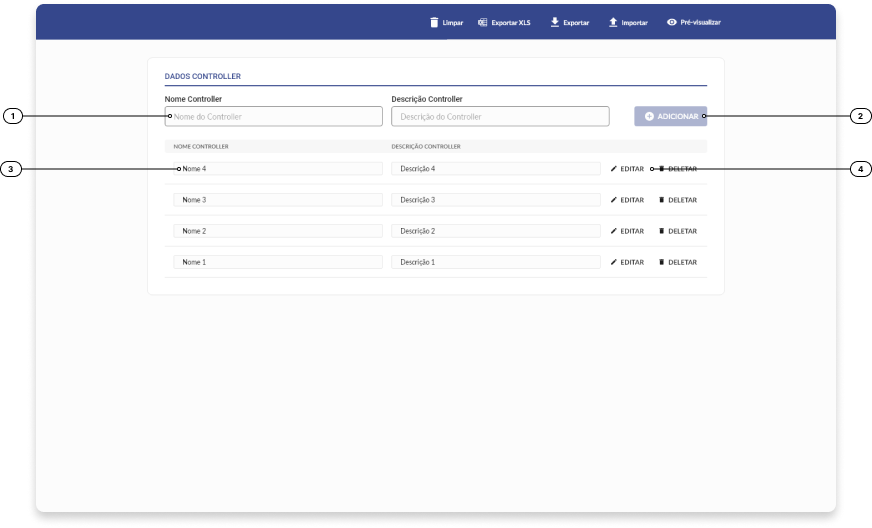Select the Nome 4 name field
The height and width of the screenshot is (528, 872).
point(278,169)
